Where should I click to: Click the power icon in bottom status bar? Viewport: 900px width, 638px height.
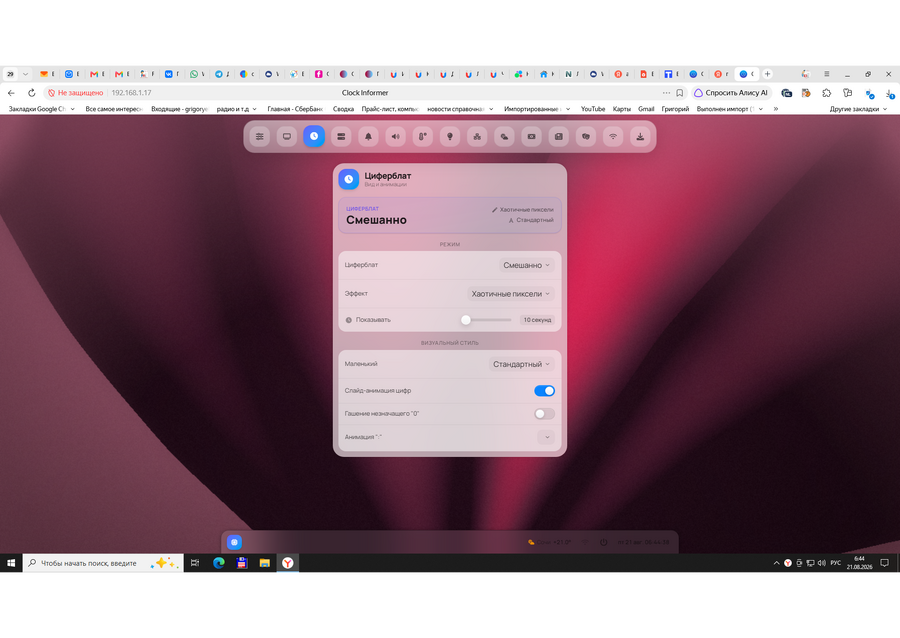[603, 542]
